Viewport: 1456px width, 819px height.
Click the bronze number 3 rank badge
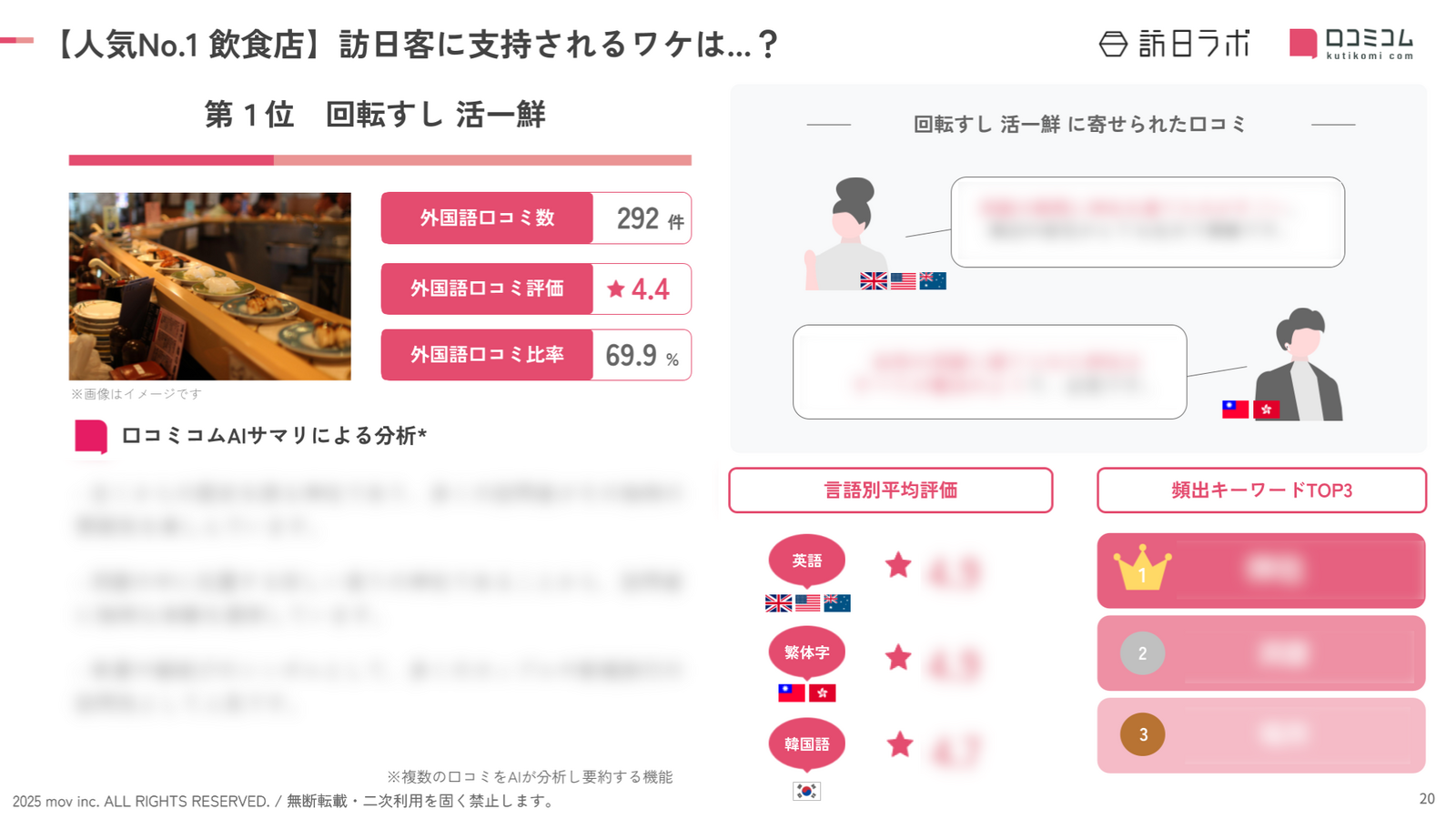(1142, 734)
